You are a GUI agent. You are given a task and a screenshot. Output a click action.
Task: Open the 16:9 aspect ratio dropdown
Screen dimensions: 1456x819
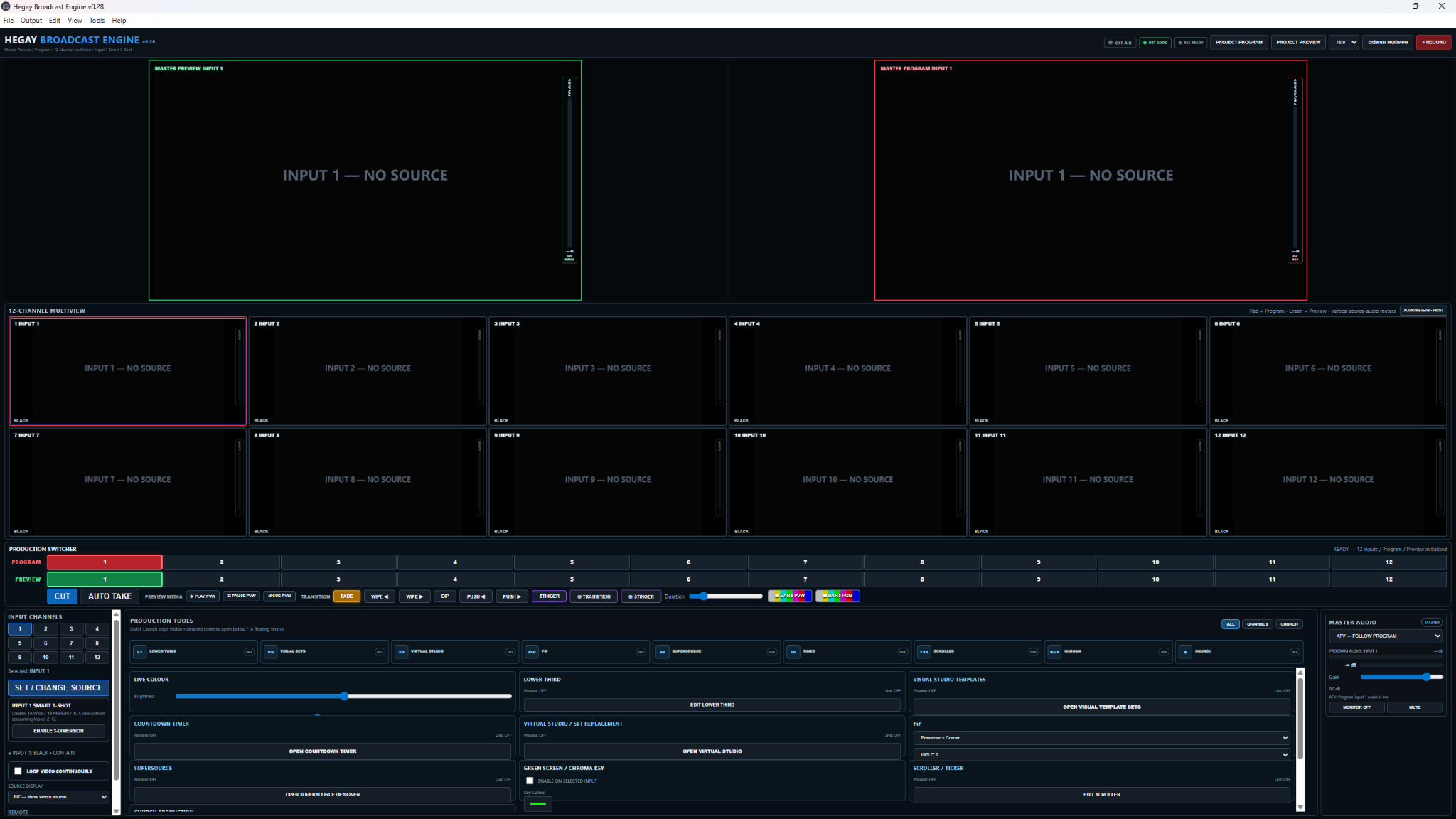(x=1344, y=43)
